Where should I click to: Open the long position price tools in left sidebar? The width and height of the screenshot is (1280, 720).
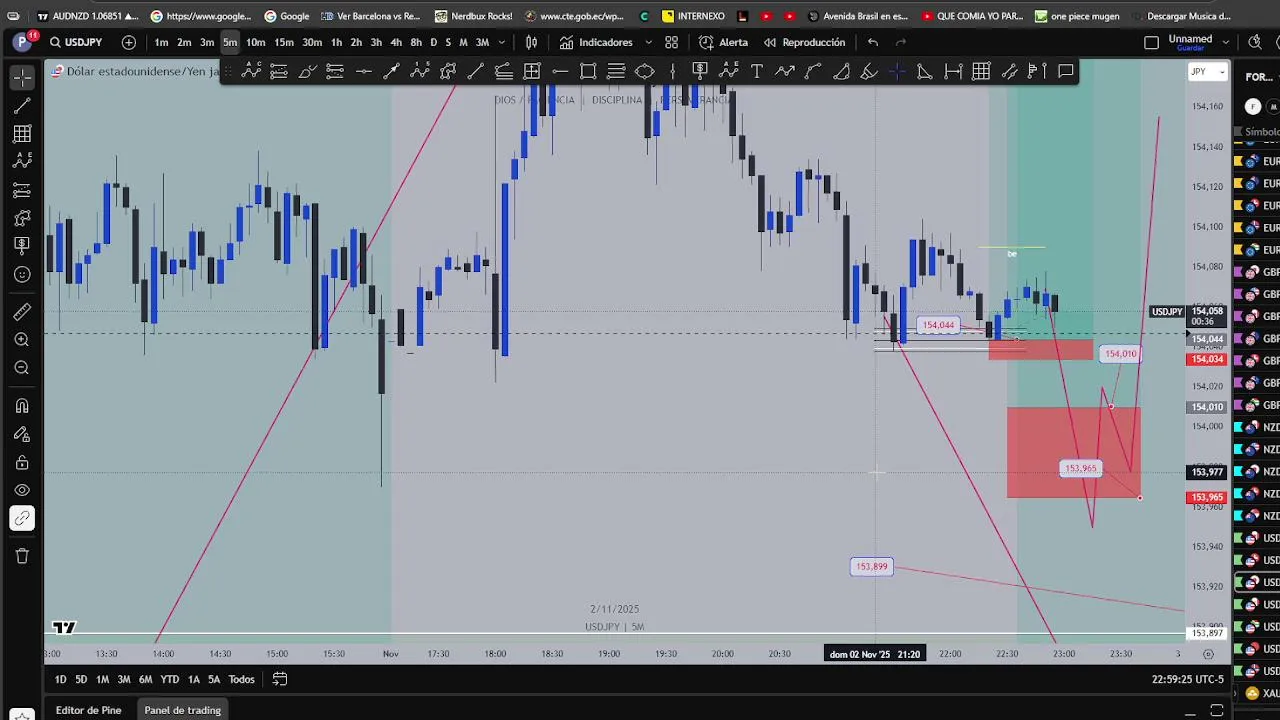[x=22, y=245]
